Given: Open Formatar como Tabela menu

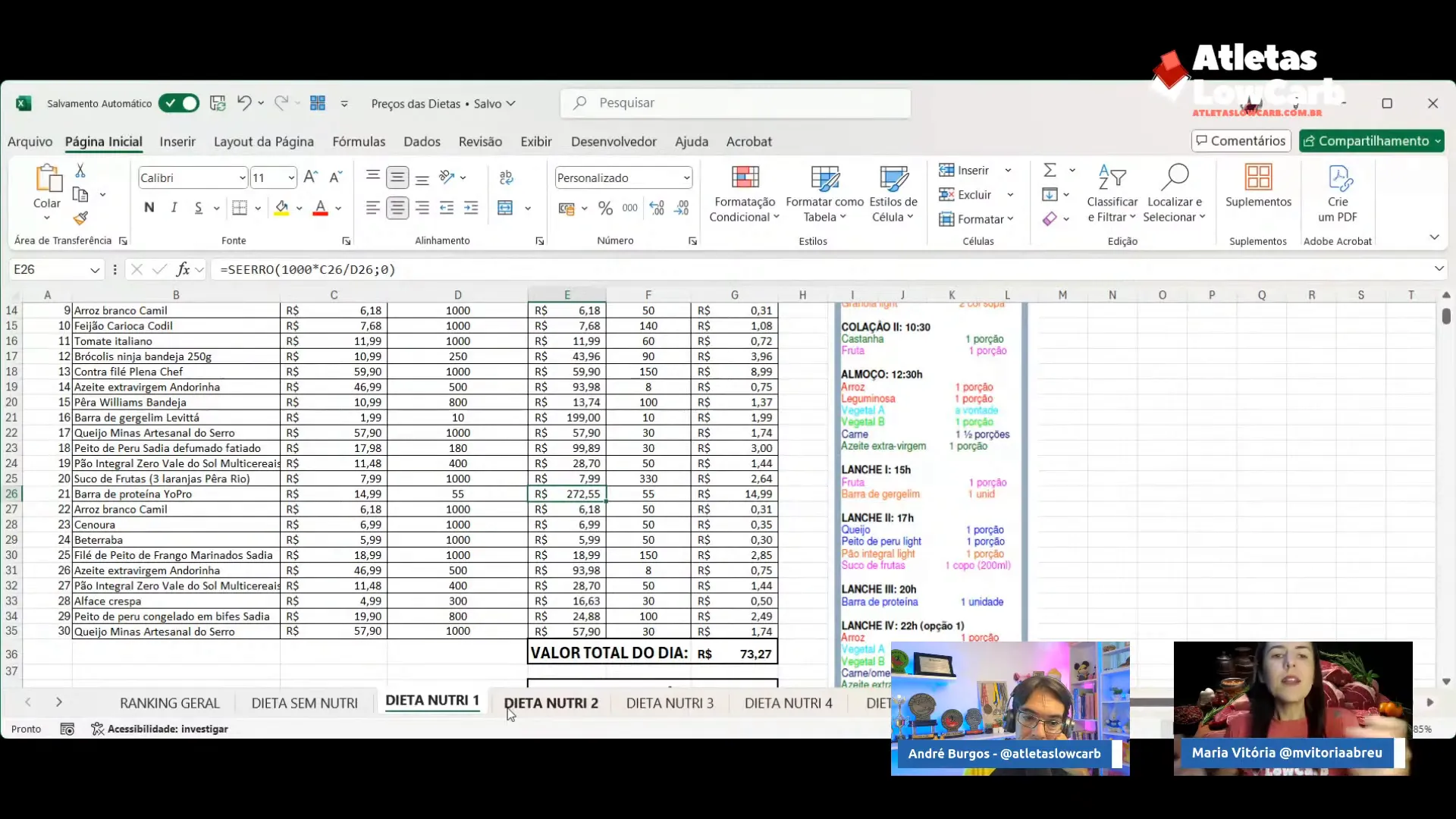Looking at the screenshot, I should [825, 194].
